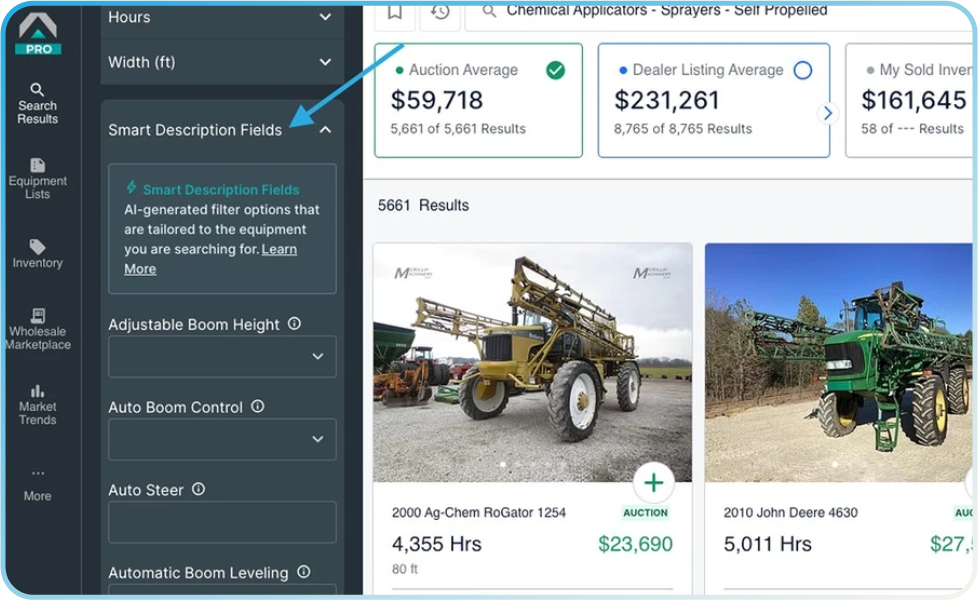Viewport: 978px width, 600px height.
Task: Click the Auto Steer field
Action: tap(222, 522)
